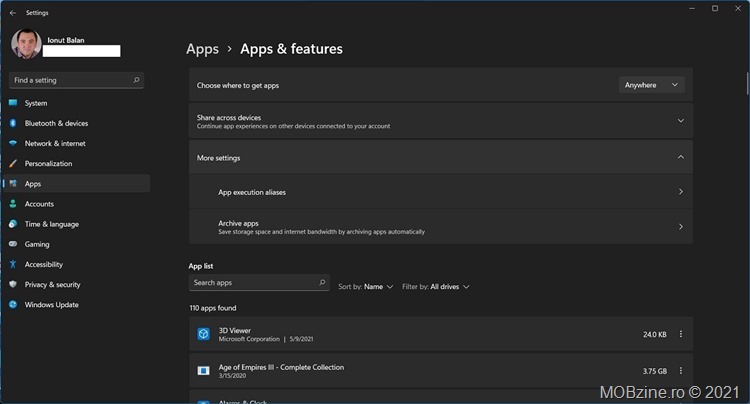Click the 110 apps found text
750x404 pixels.
[x=213, y=308]
